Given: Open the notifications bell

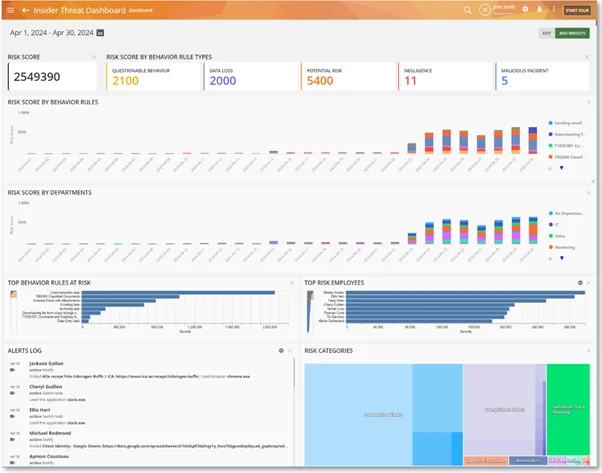Looking at the screenshot, I should click(x=541, y=10).
